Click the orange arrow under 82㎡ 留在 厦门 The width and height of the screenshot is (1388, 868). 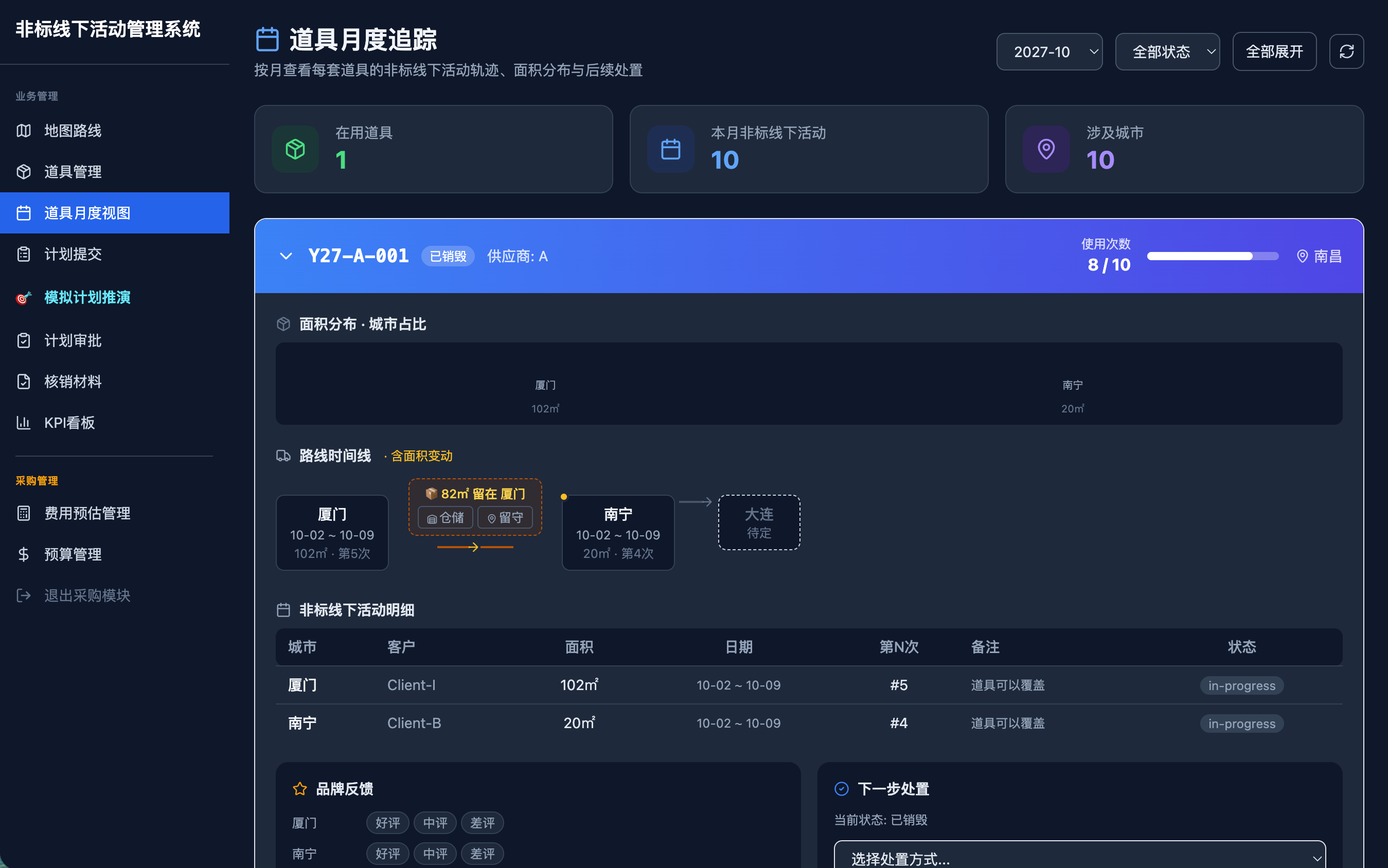click(475, 547)
